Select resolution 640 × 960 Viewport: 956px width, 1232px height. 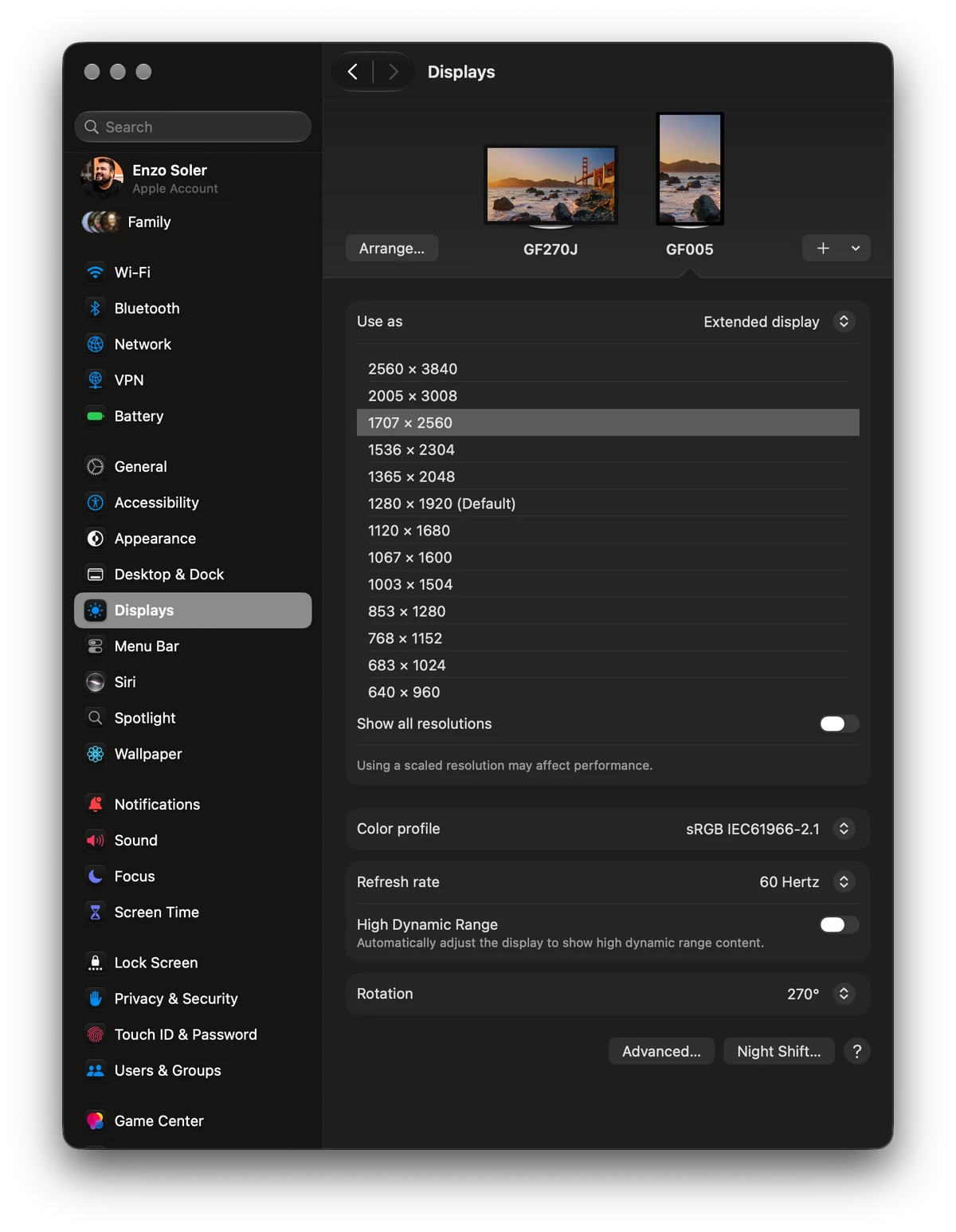(608, 693)
